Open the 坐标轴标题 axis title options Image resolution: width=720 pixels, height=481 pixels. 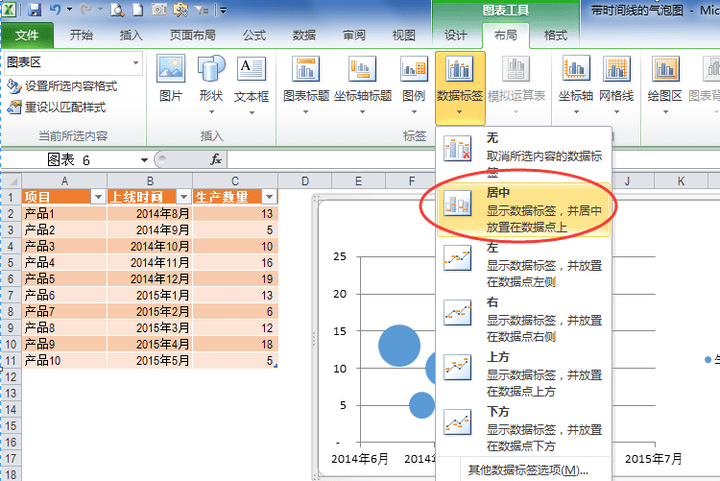tap(363, 84)
